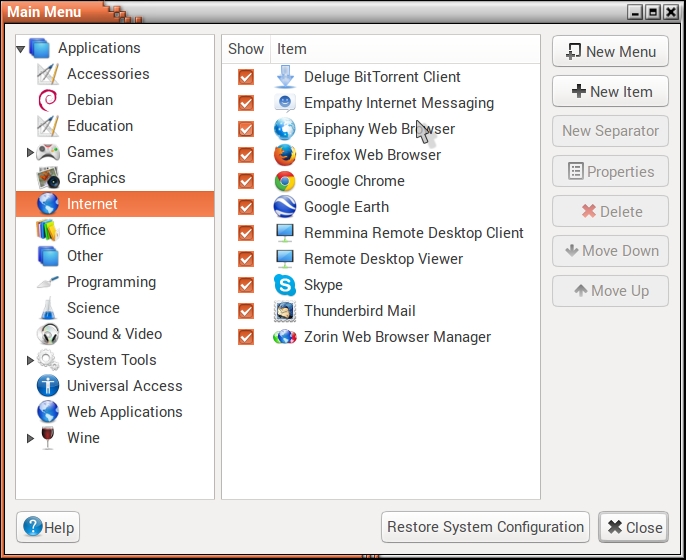Click the Accessories category icon

tap(48, 74)
